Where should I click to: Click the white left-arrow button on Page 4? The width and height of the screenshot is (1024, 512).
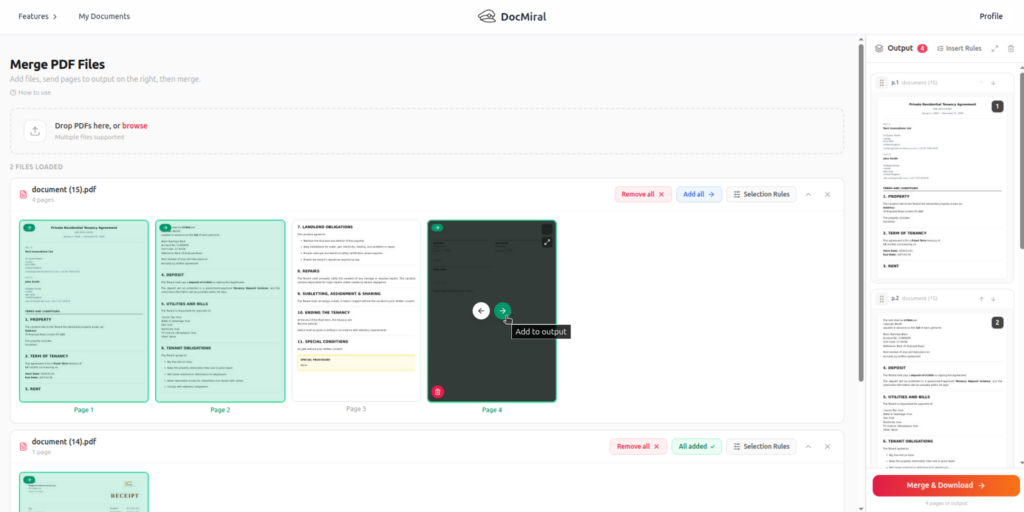(x=481, y=311)
